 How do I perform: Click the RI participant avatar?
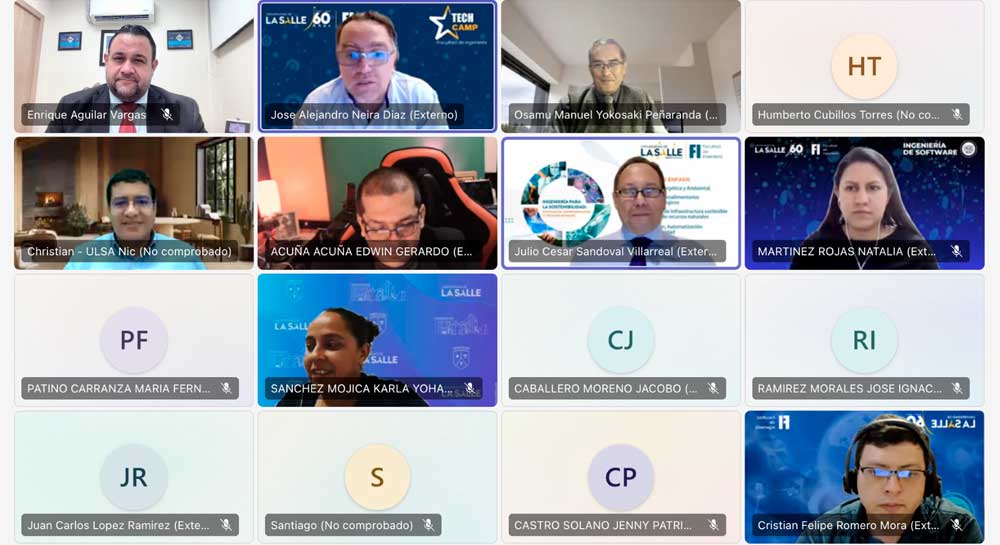[x=864, y=340]
